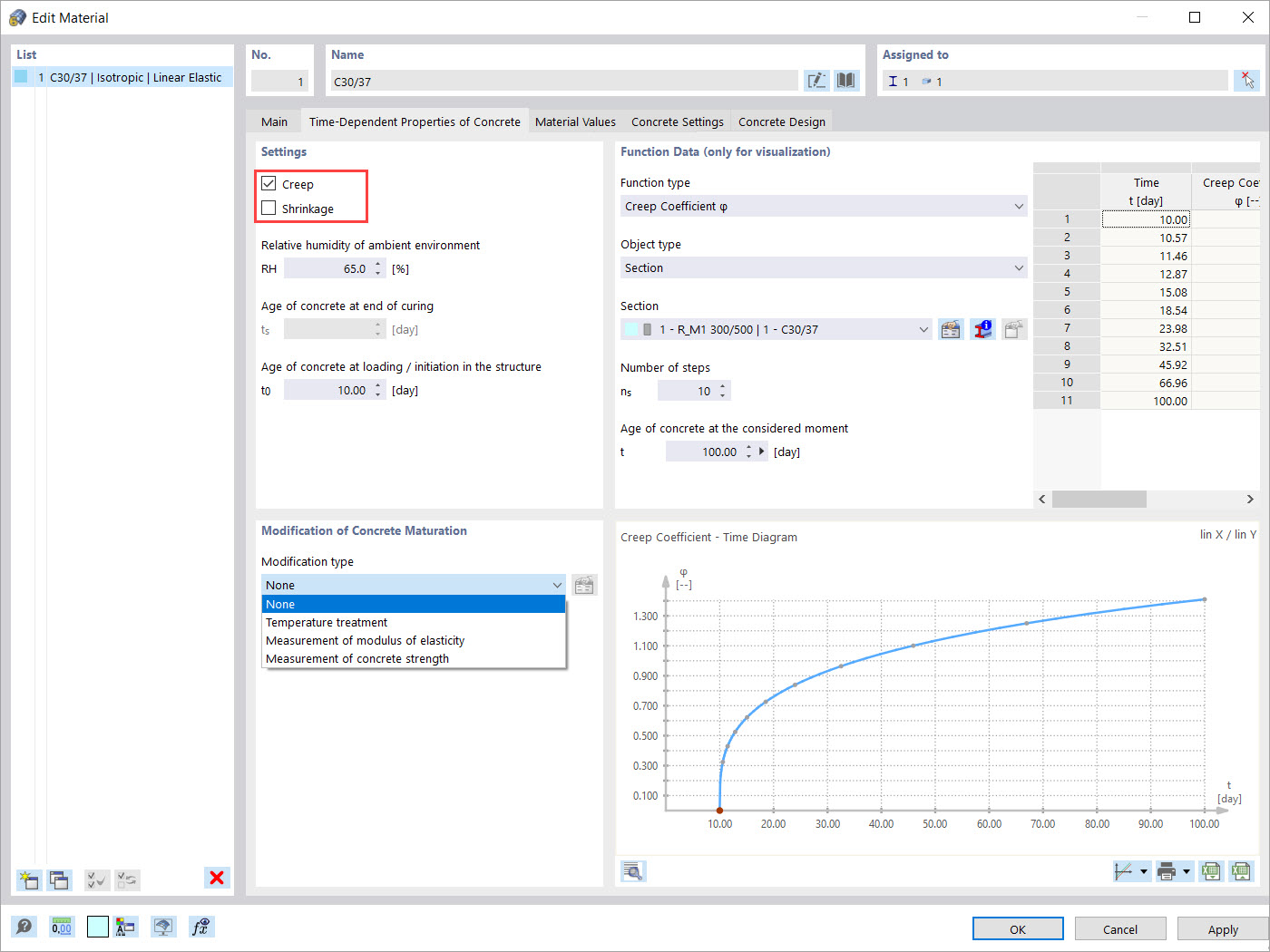The height and width of the screenshot is (952, 1270).
Task: Click the select all check icon in List panel
Action: (97, 879)
